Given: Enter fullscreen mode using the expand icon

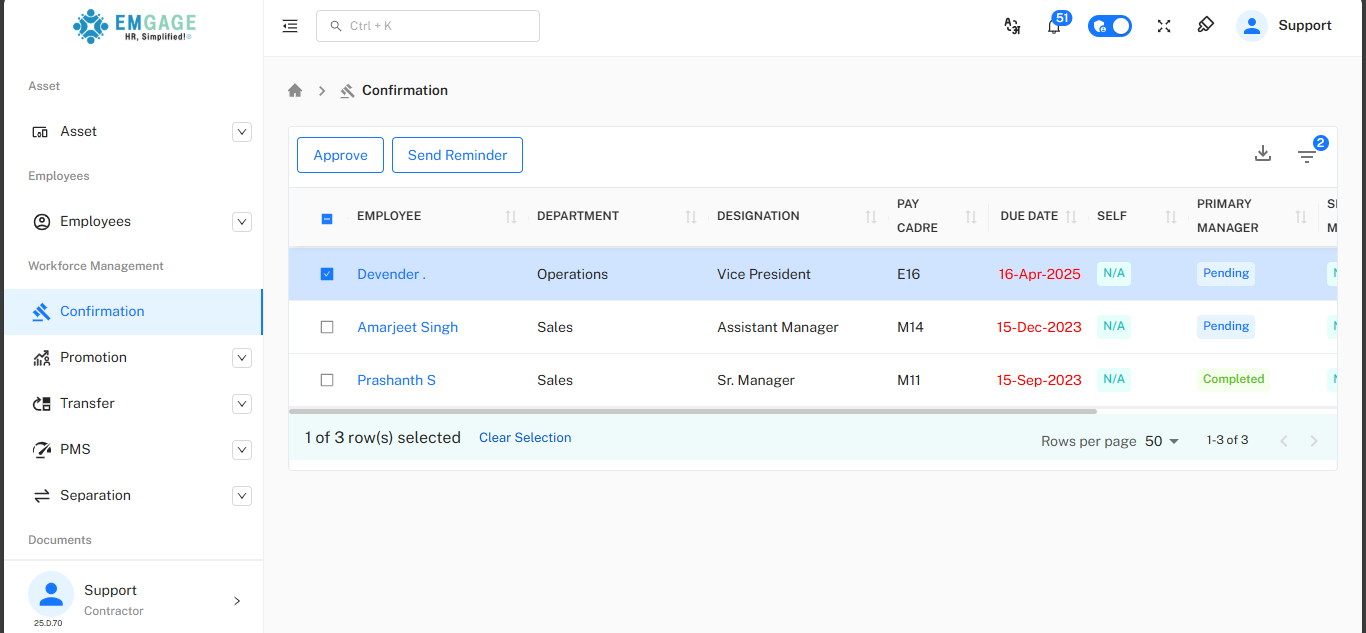Looking at the screenshot, I should (x=1164, y=26).
